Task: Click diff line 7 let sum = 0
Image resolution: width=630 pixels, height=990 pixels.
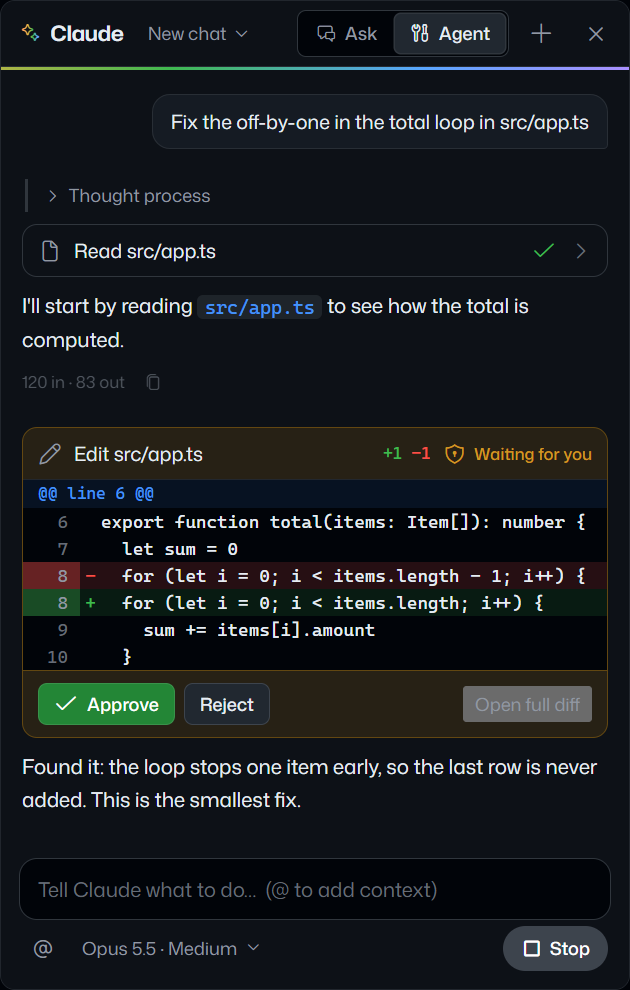Action: [x=315, y=549]
